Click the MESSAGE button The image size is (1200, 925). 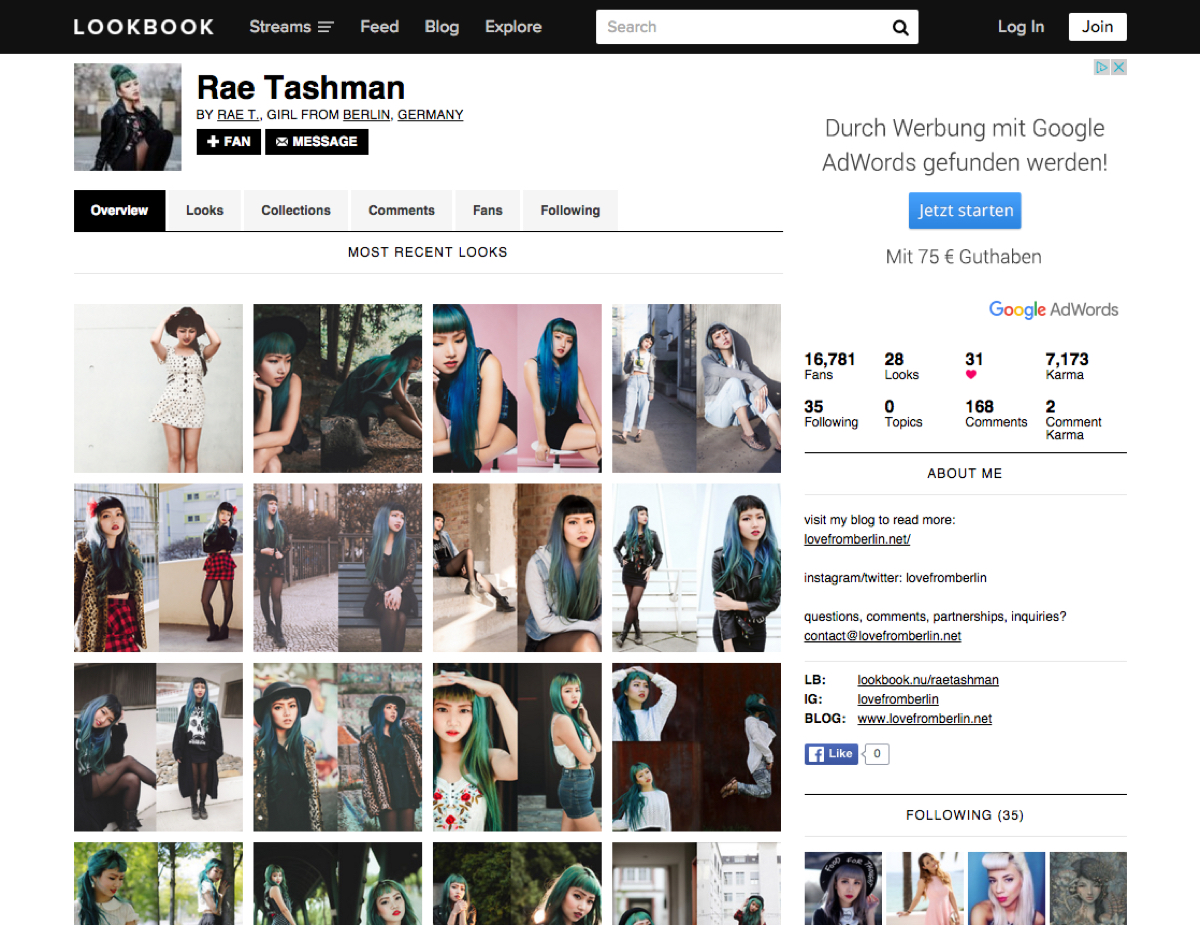(317, 142)
